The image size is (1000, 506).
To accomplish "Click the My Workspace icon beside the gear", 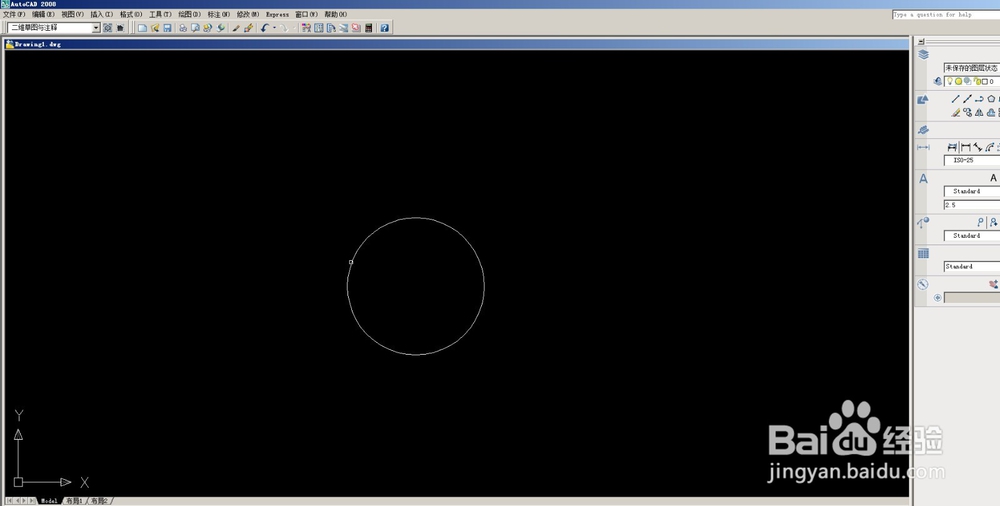I will [120, 28].
